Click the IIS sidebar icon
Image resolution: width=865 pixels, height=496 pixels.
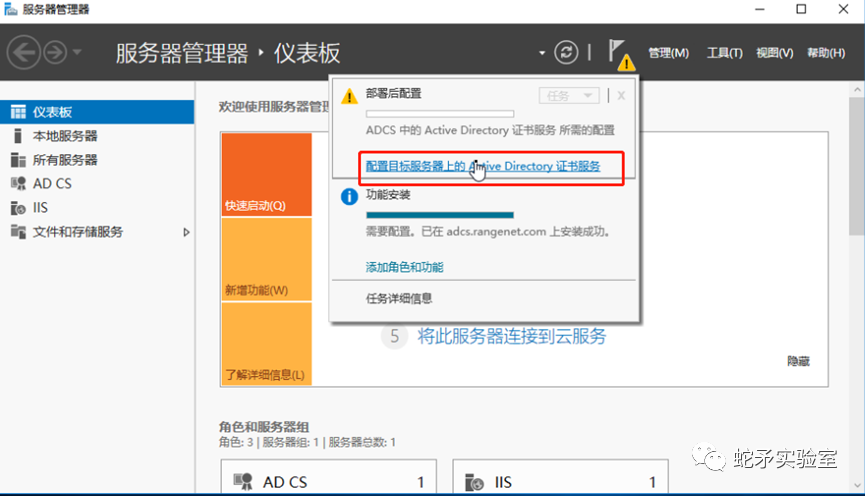[x=18, y=208]
